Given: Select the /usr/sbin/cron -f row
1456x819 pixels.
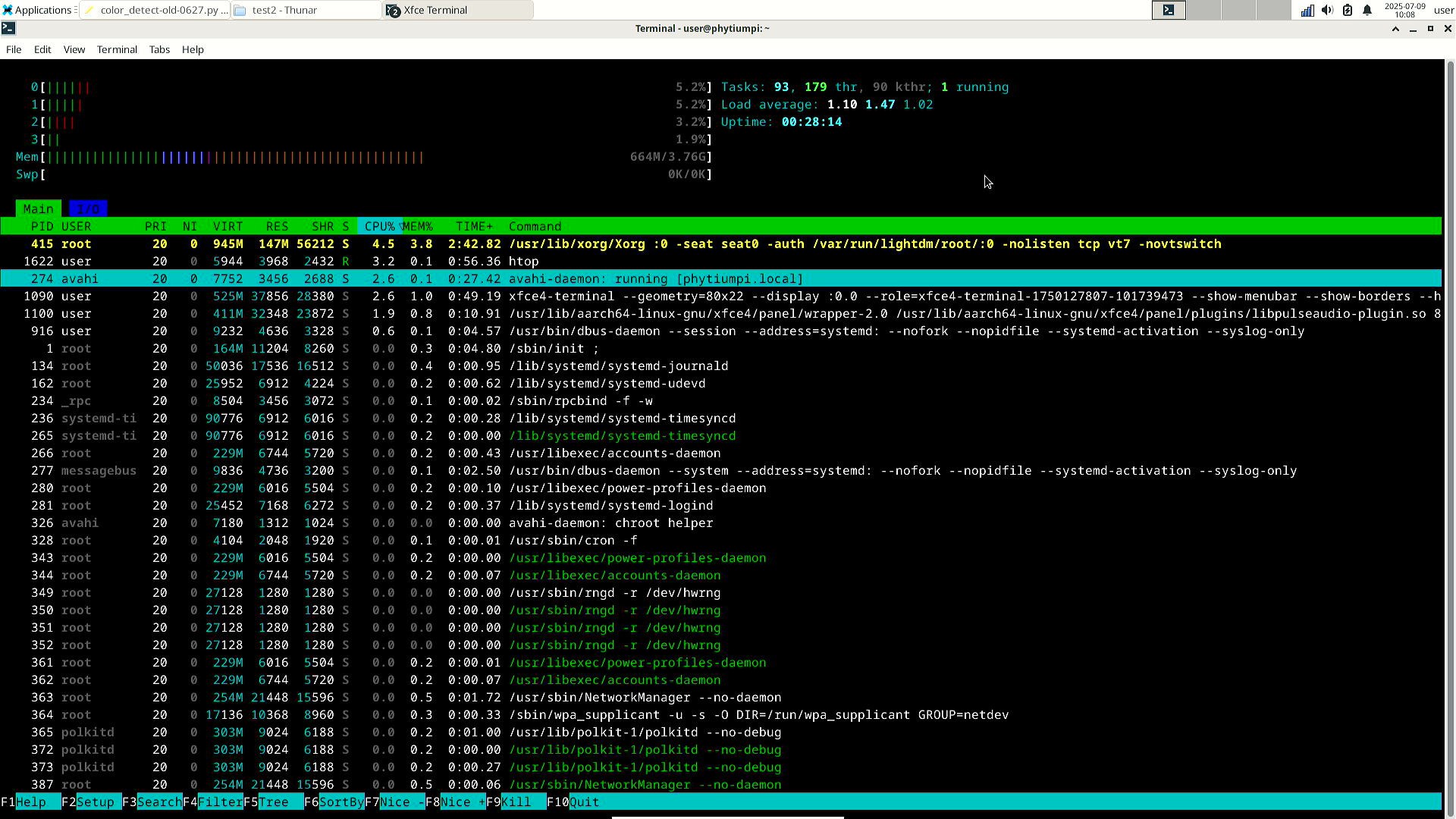Looking at the screenshot, I should (x=720, y=541).
